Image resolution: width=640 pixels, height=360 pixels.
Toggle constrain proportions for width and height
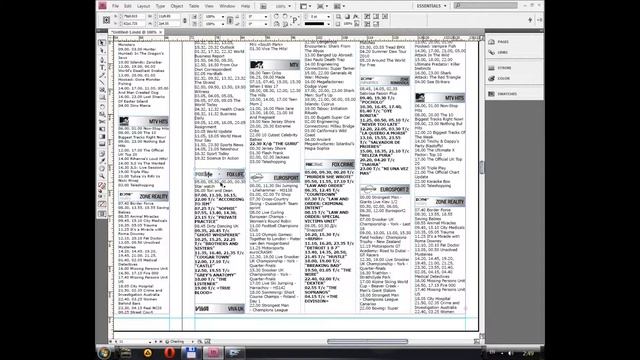[x=185, y=20]
